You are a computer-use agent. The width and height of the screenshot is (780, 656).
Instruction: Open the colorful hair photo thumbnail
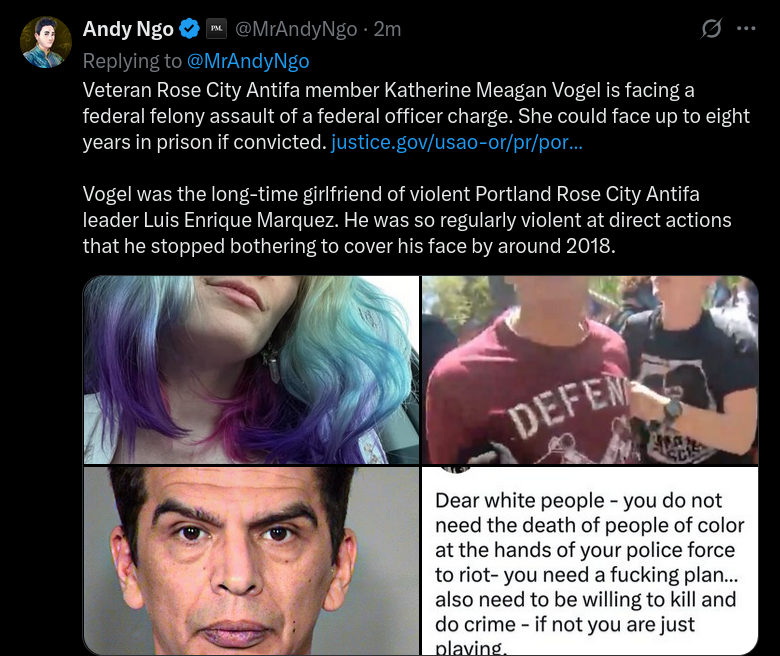point(251,370)
